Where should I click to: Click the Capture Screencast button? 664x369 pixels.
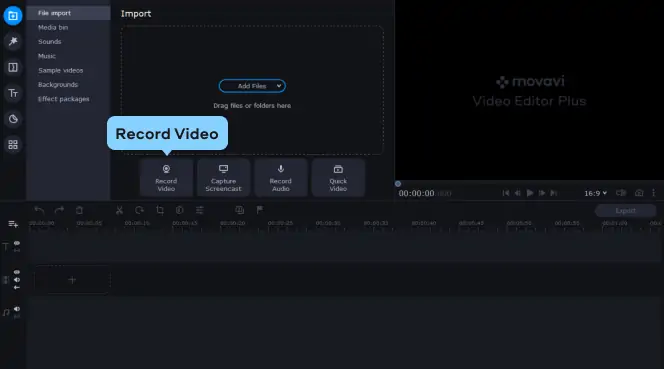pyautogui.click(x=224, y=178)
